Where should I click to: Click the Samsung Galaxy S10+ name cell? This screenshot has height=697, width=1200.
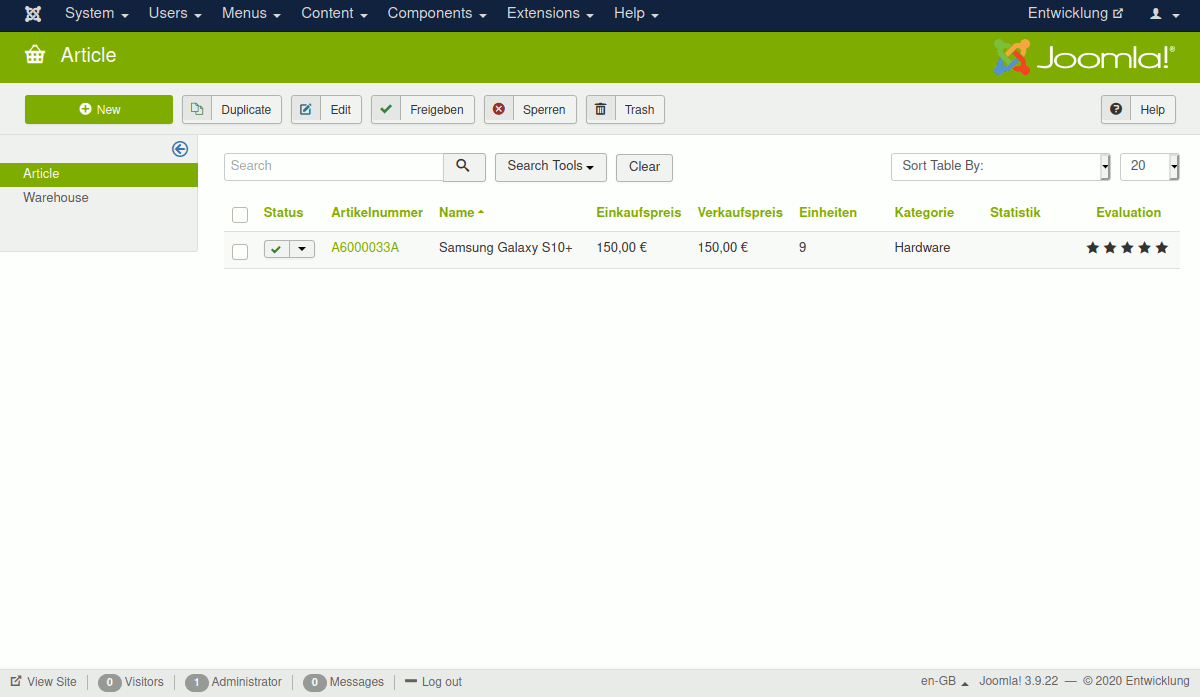pyautogui.click(x=506, y=248)
